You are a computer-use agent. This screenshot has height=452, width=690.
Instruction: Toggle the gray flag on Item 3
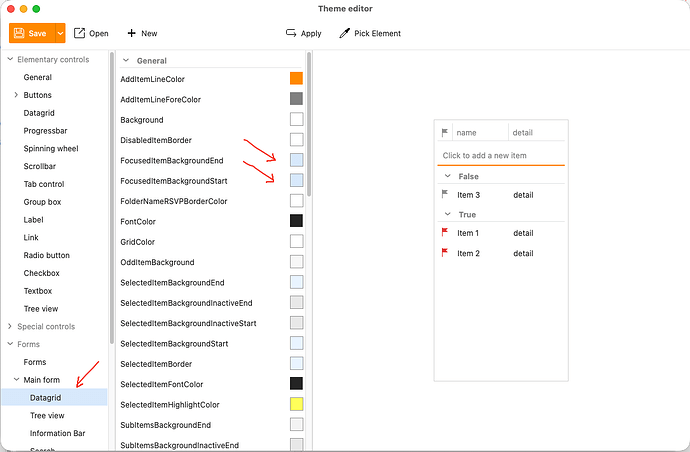(444, 194)
